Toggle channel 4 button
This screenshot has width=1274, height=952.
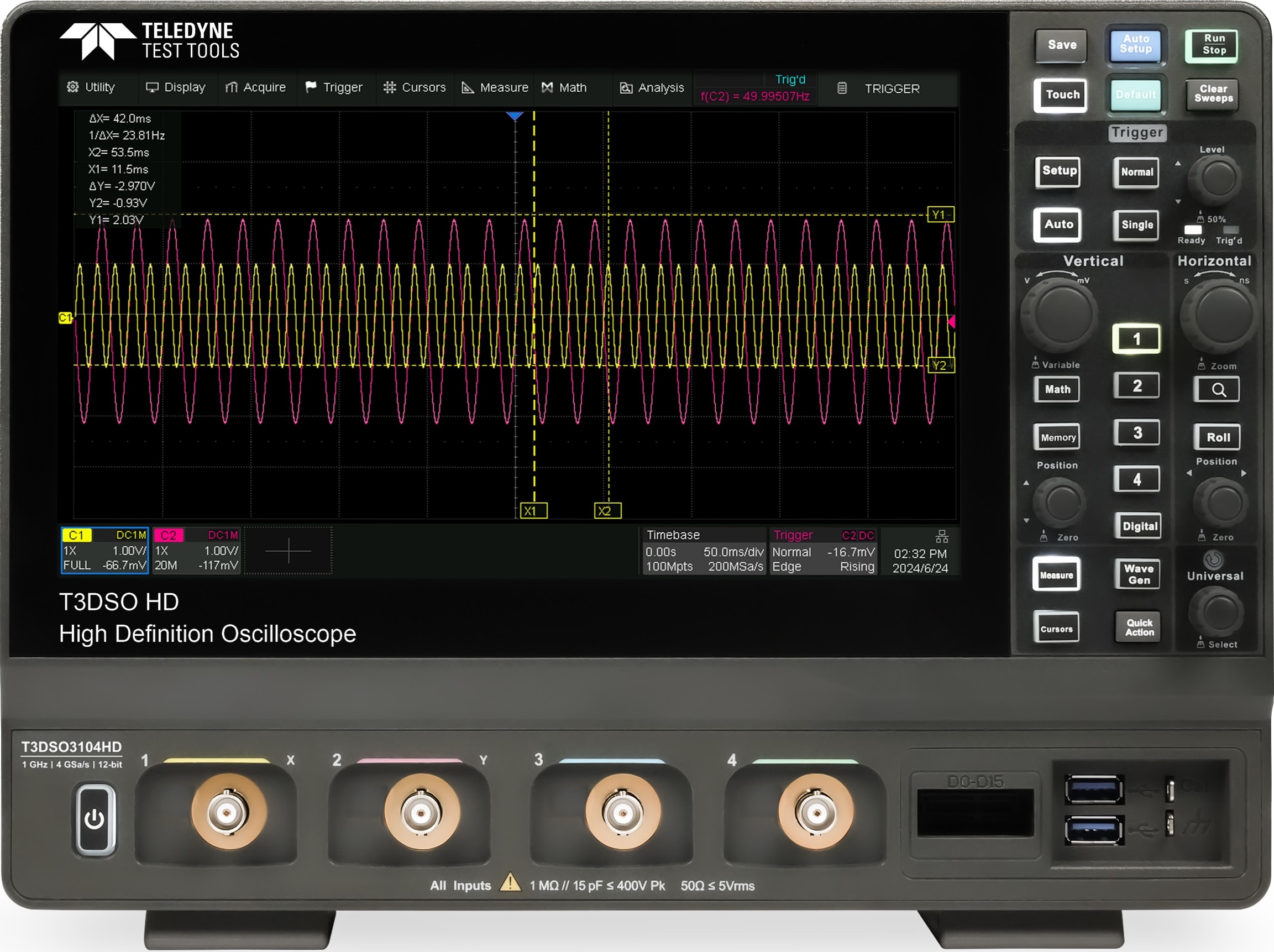tap(1136, 480)
